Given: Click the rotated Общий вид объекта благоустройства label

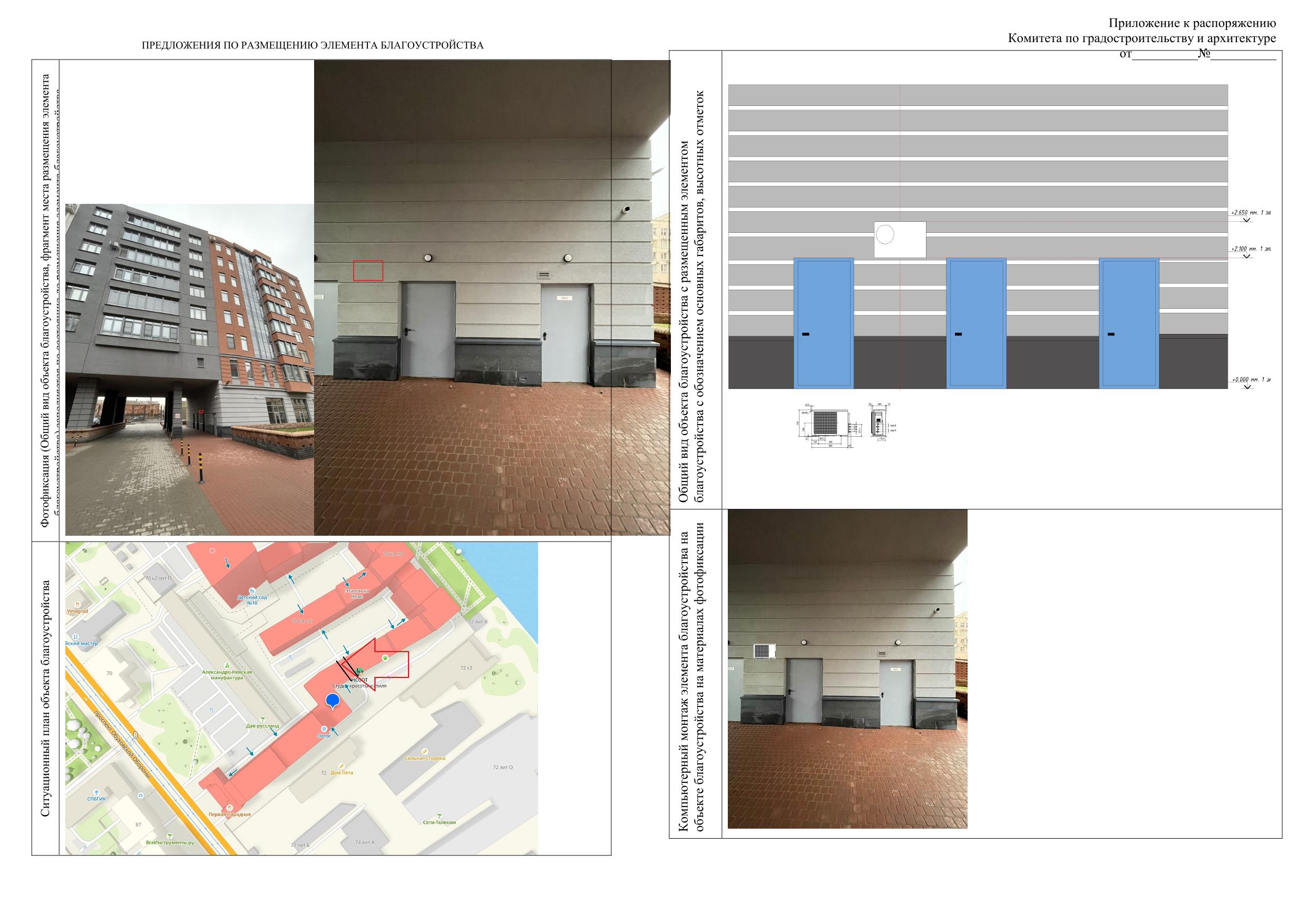Looking at the screenshot, I should 692,297.
